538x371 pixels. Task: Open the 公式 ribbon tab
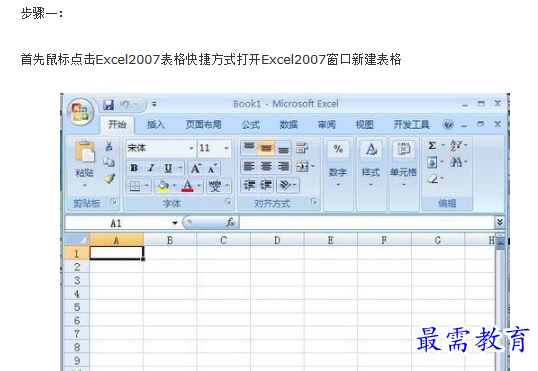coord(251,125)
